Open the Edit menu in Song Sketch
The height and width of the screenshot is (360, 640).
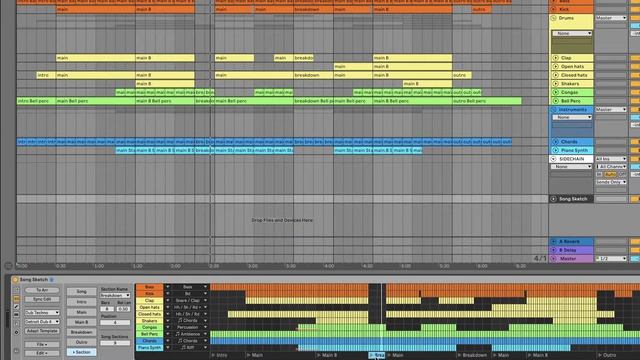click(x=42, y=353)
